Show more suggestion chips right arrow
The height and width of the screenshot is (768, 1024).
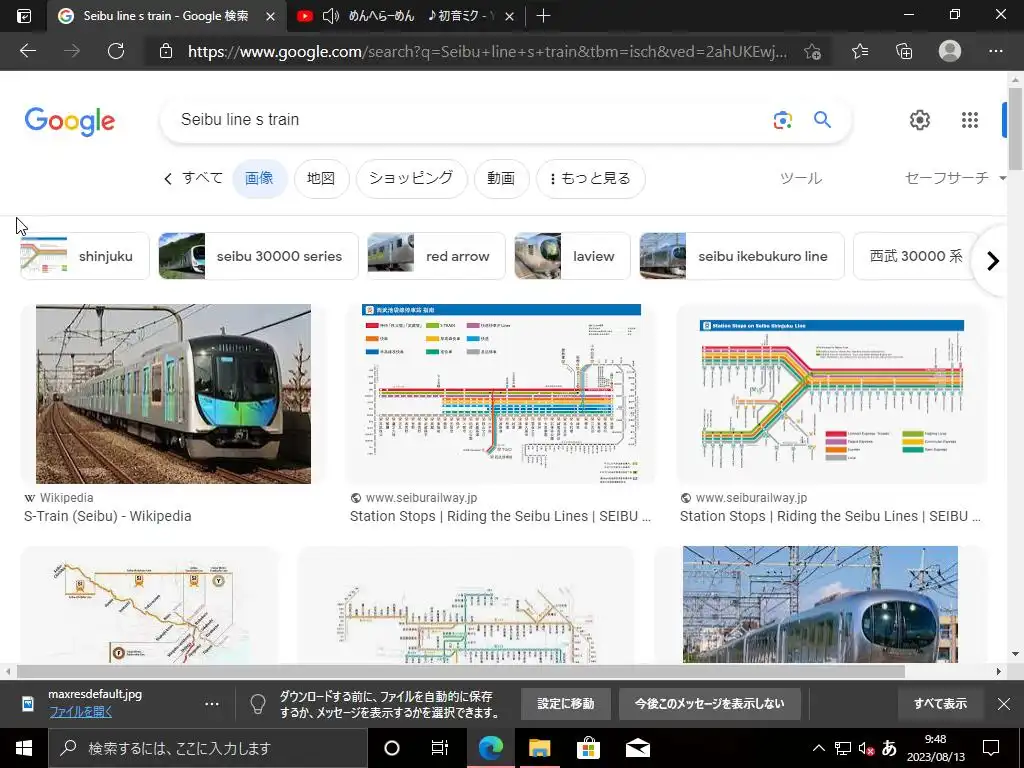[x=993, y=261]
